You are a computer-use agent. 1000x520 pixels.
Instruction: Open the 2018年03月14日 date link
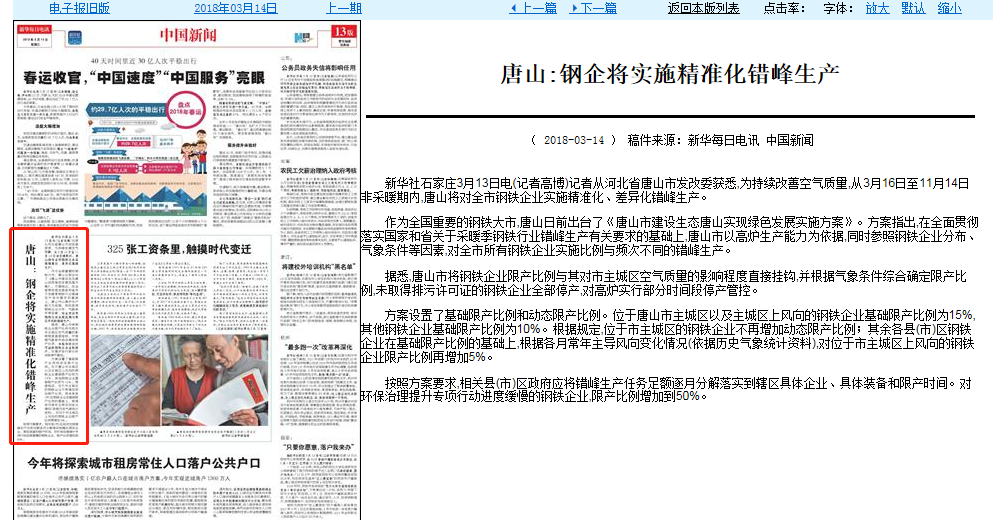235,8
